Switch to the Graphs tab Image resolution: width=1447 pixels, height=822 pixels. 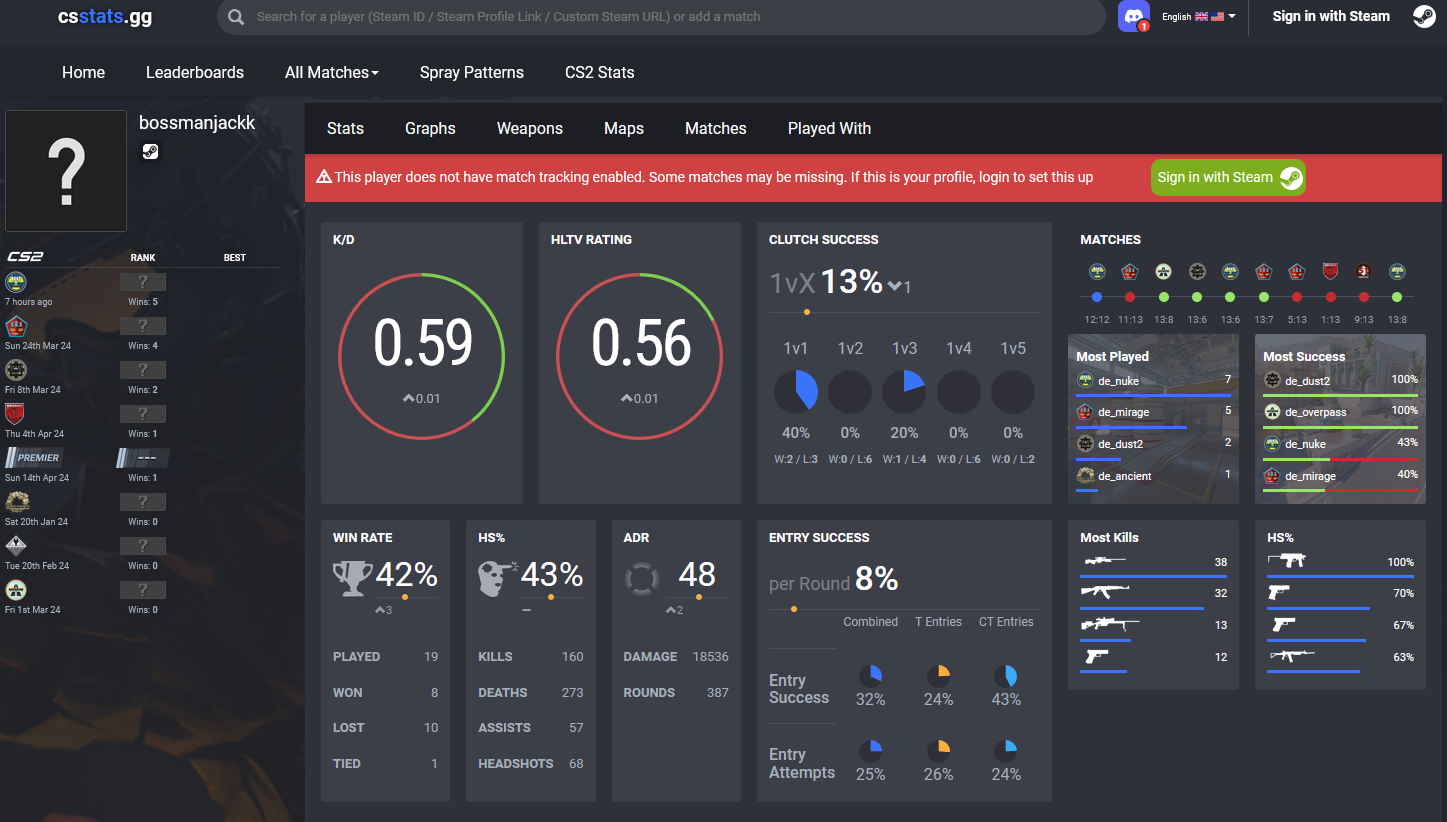(x=430, y=128)
